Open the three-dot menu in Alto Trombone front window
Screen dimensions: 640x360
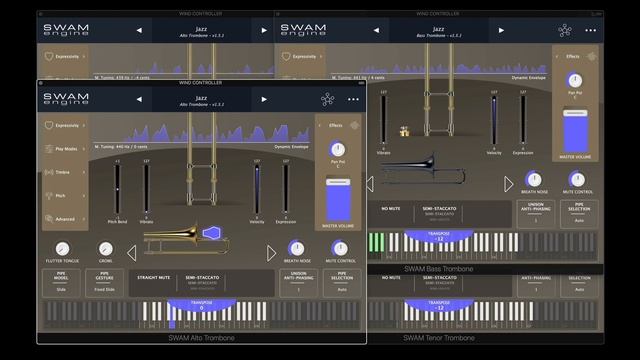(x=353, y=99)
